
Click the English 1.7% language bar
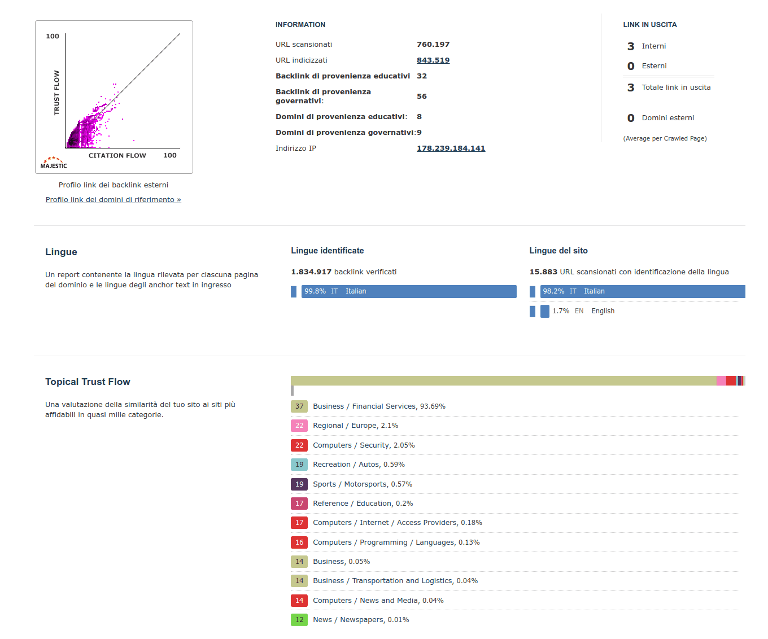[x=544, y=311]
